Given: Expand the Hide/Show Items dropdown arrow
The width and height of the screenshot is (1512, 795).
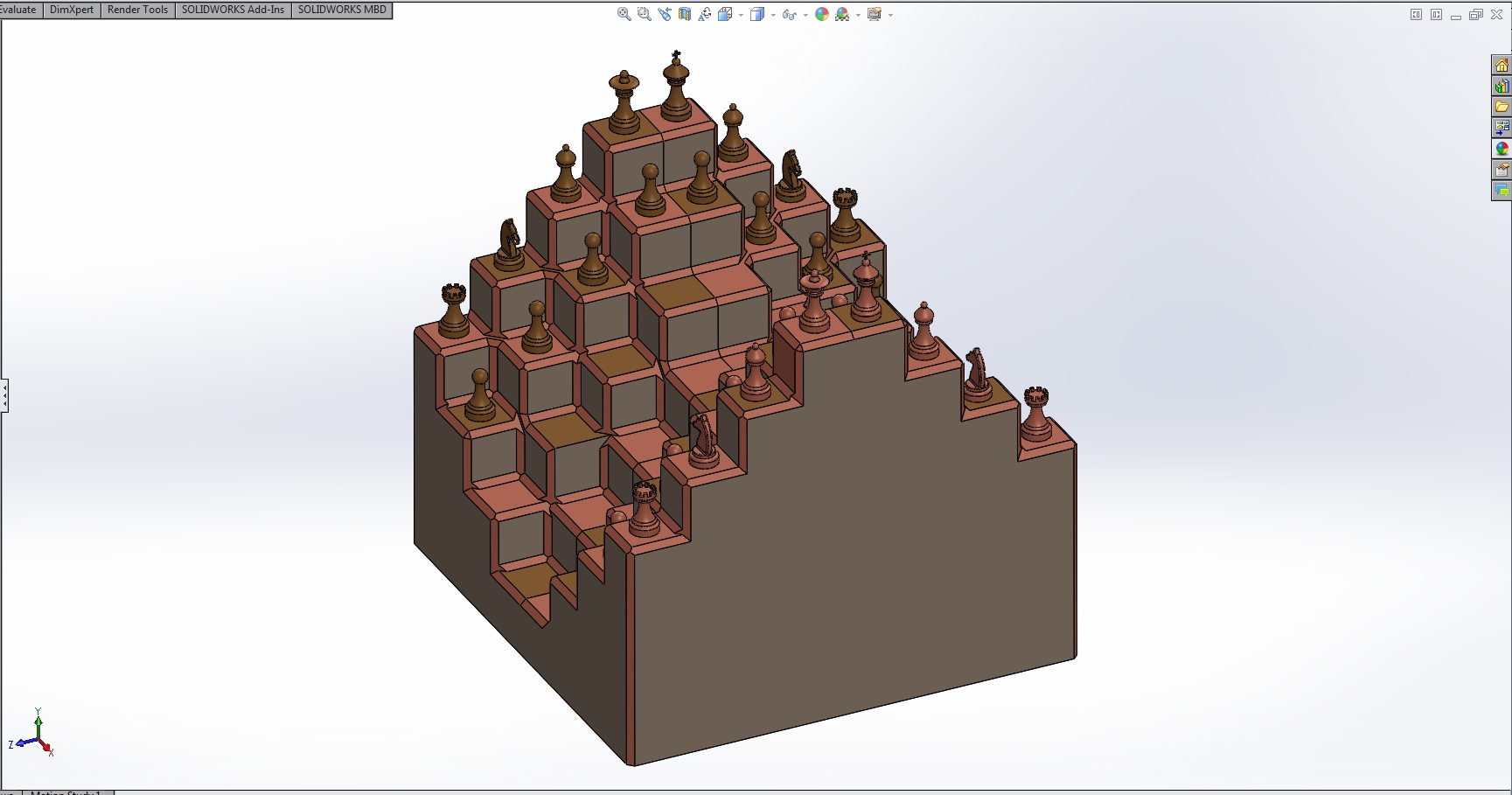Looking at the screenshot, I should point(805,15).
